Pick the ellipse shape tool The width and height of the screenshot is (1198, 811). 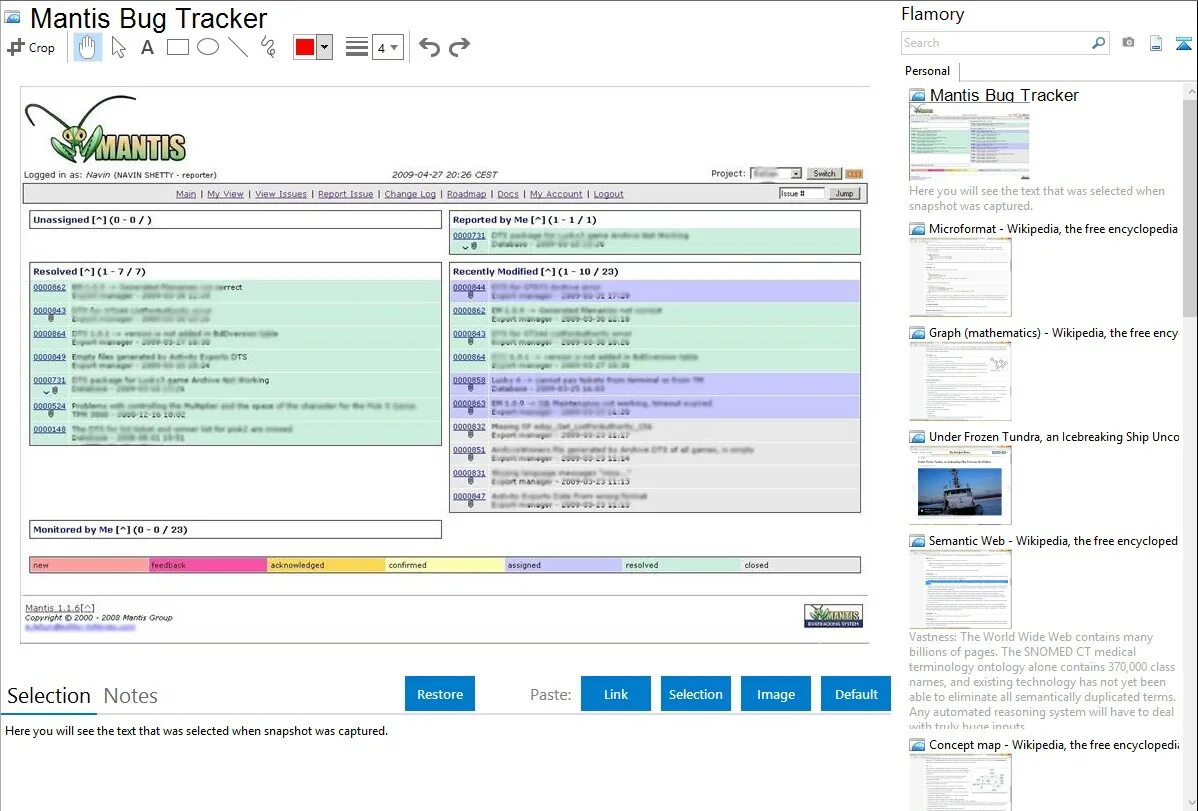208,47
